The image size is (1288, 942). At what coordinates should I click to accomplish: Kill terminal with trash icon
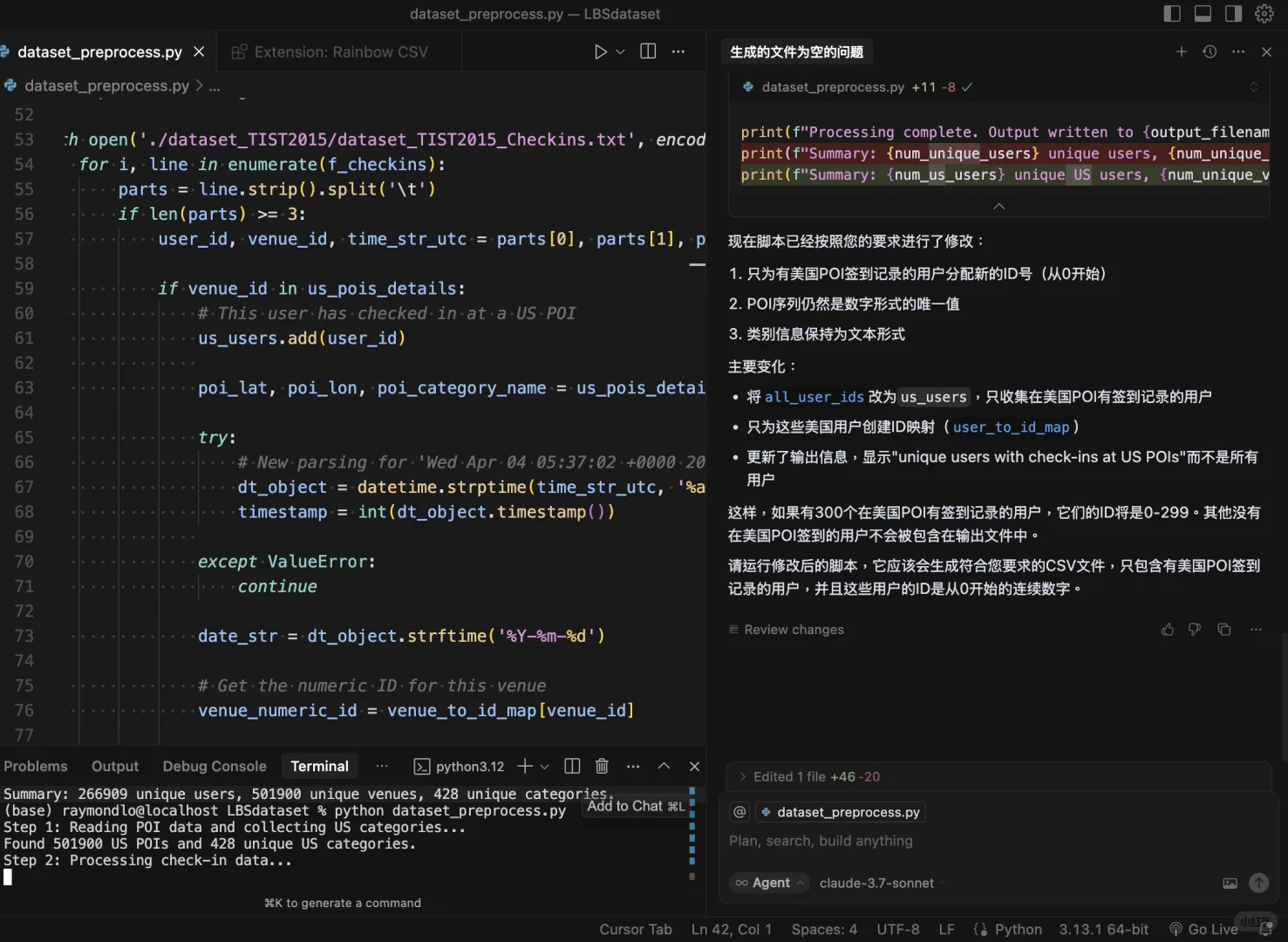pos(602,767)
